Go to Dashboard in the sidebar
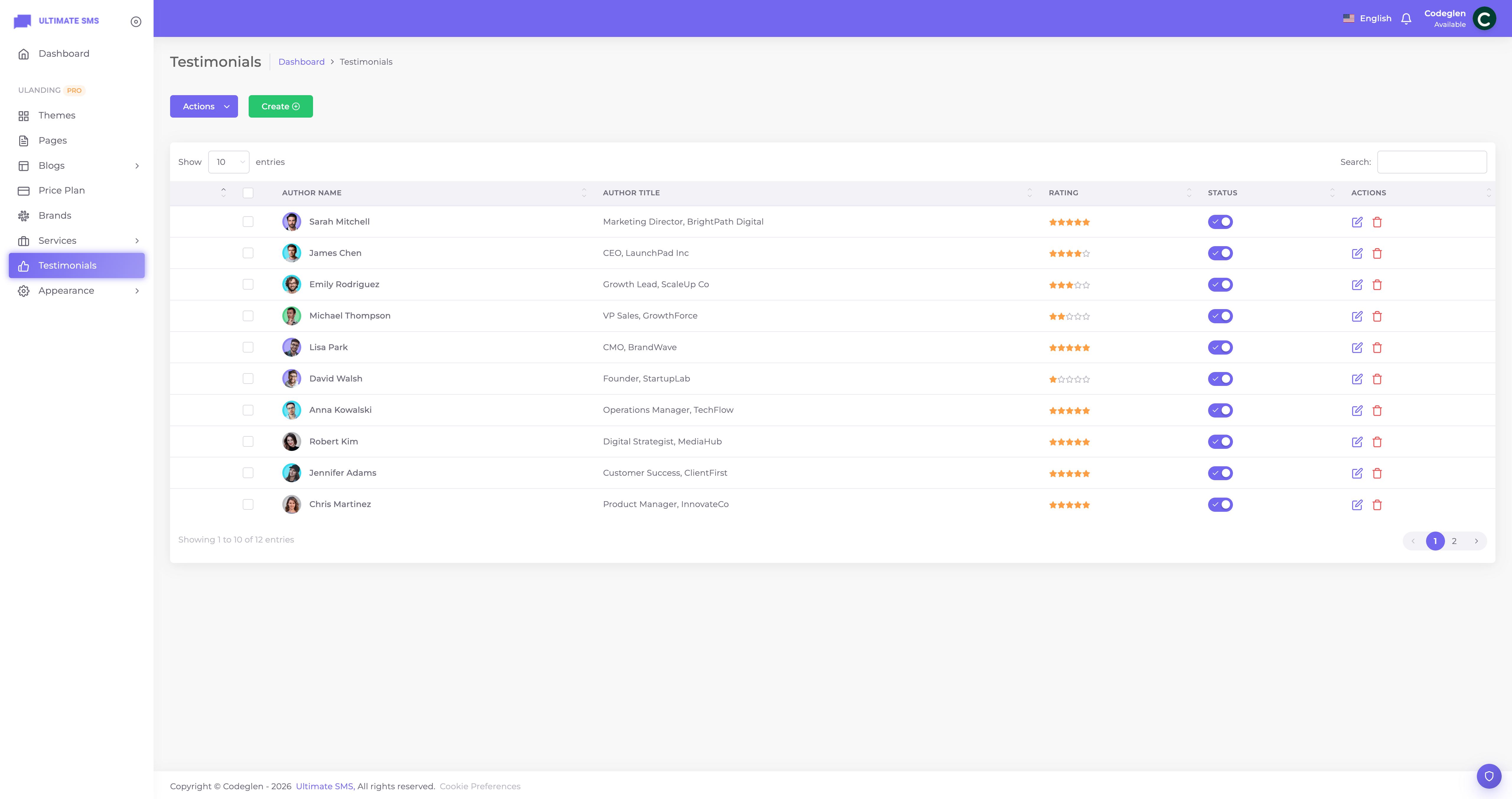 coord(77,53)
